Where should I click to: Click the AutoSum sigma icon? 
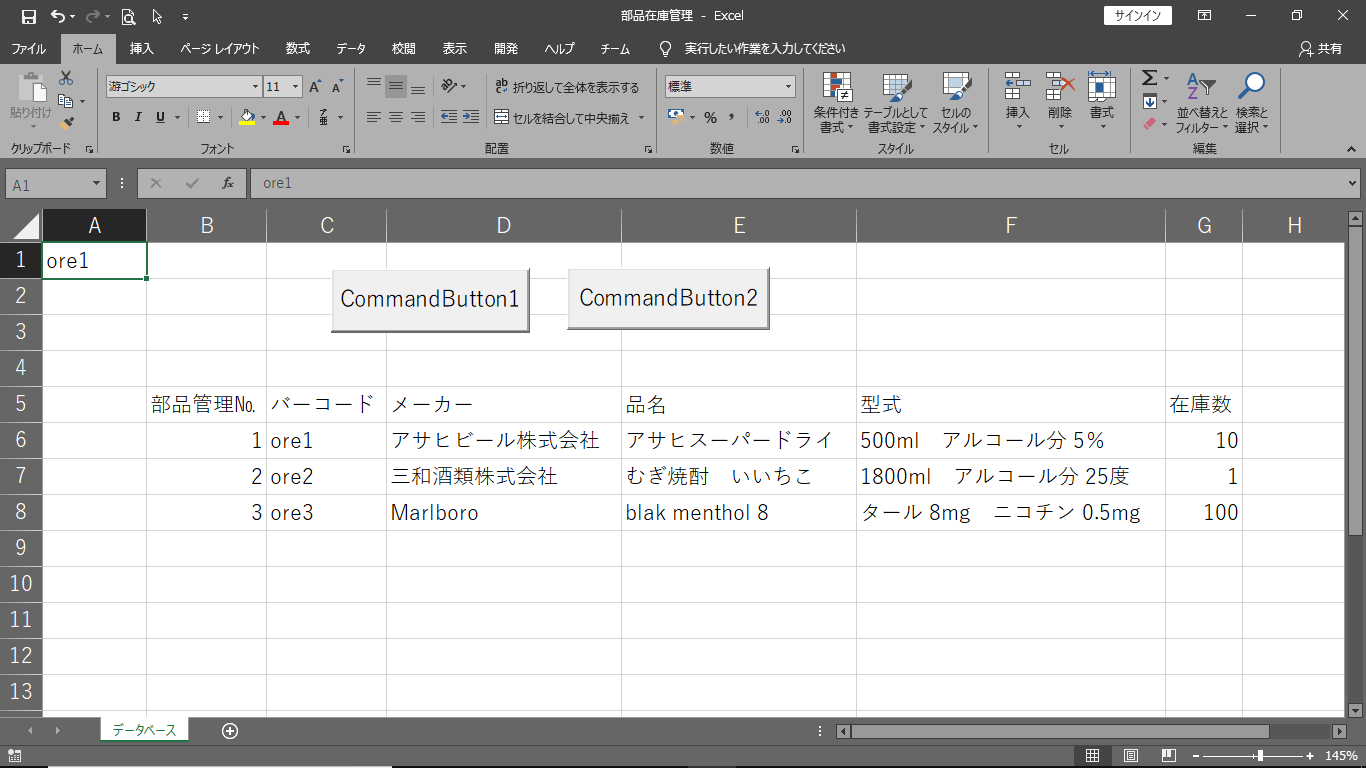[1149, 78]
